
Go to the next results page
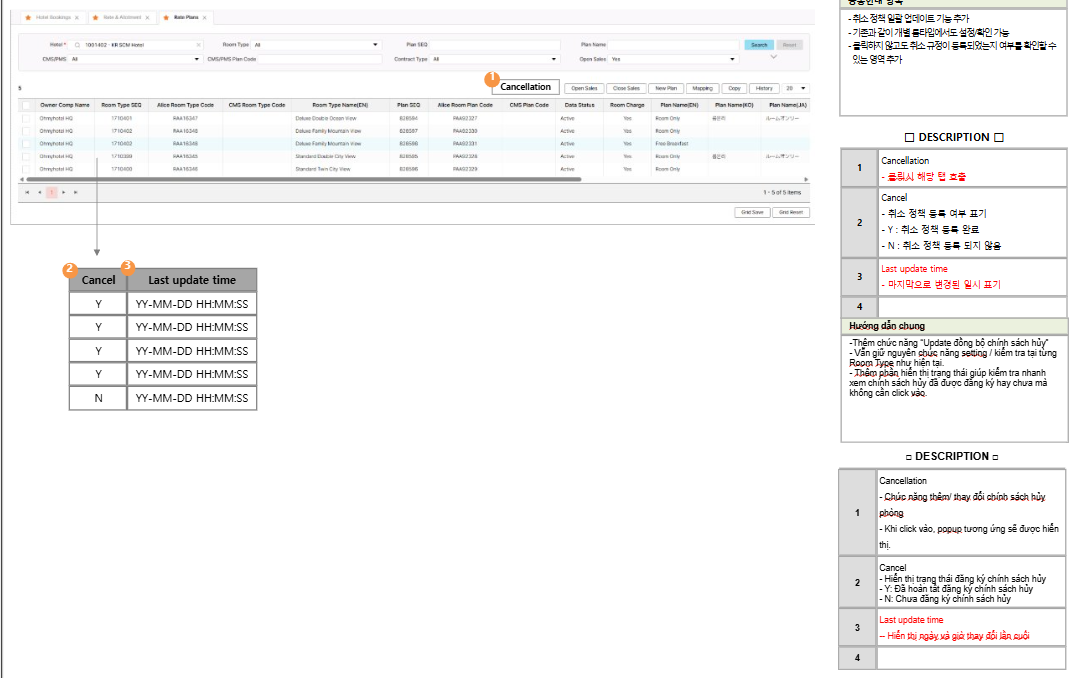(63, 192)
